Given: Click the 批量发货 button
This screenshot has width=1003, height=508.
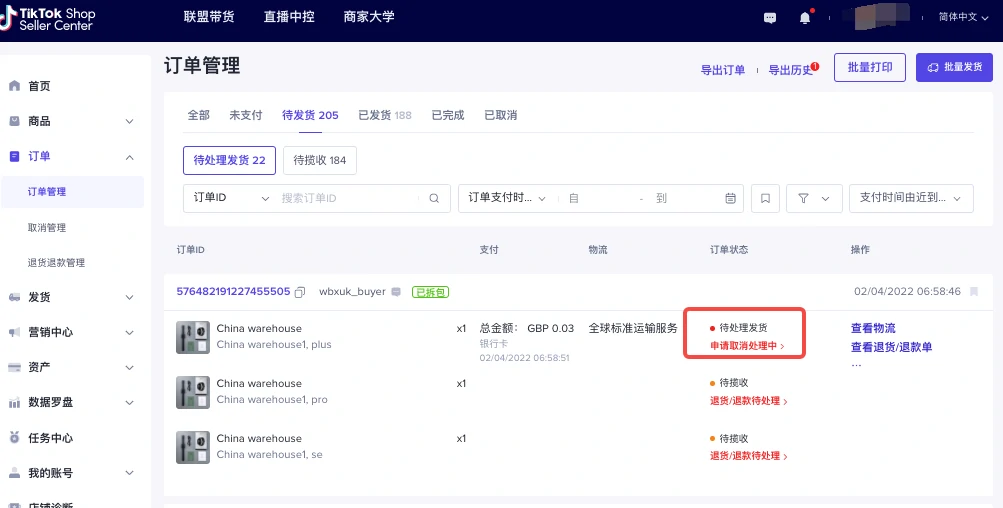Looking at the screenshot, I should (x=954, y=67).
